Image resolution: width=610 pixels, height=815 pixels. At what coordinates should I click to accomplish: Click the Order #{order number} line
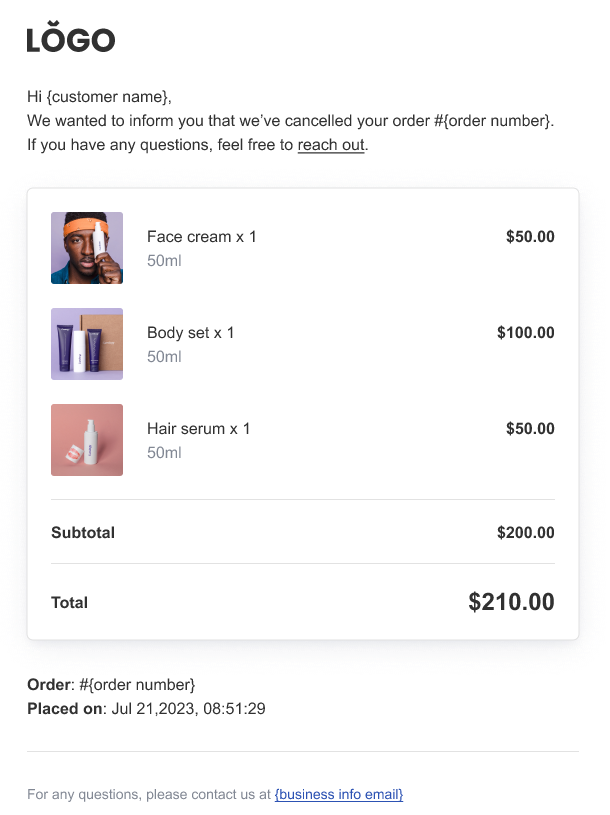click(111, 685)
